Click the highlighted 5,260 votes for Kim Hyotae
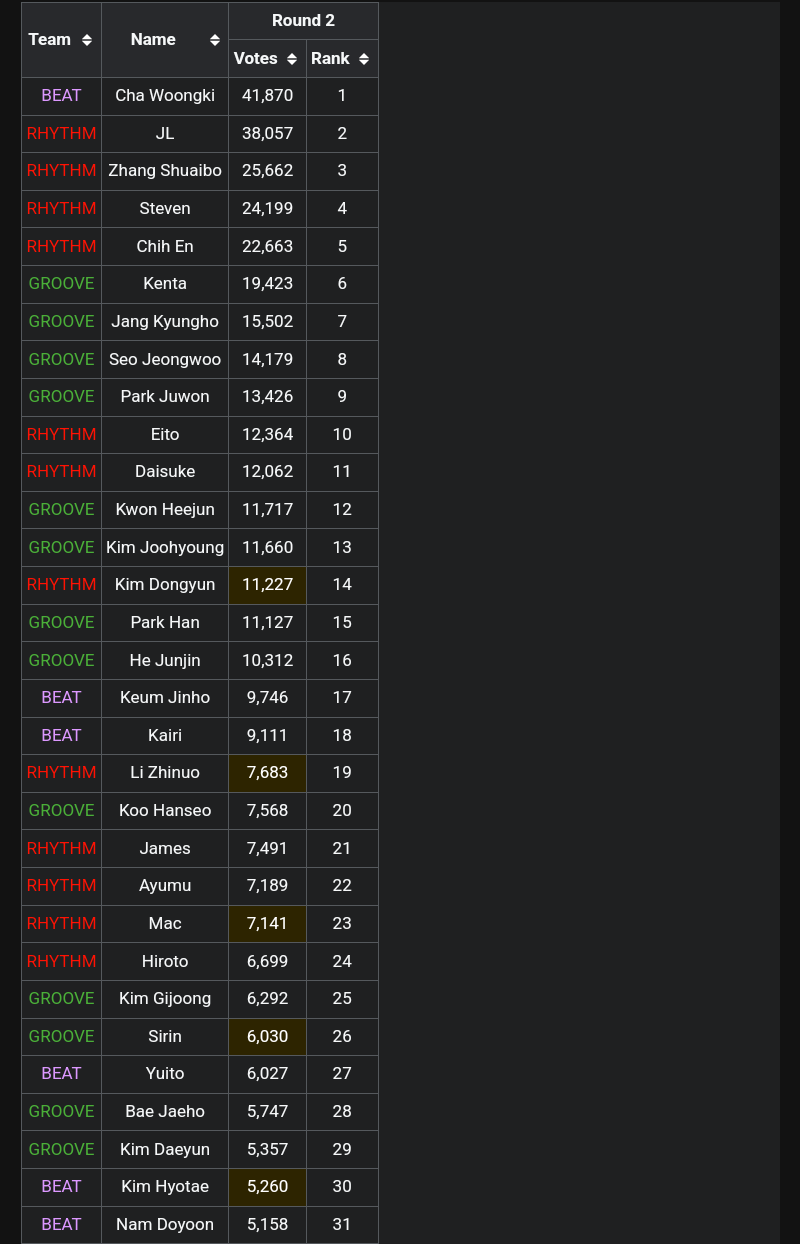 [267, 1187]
